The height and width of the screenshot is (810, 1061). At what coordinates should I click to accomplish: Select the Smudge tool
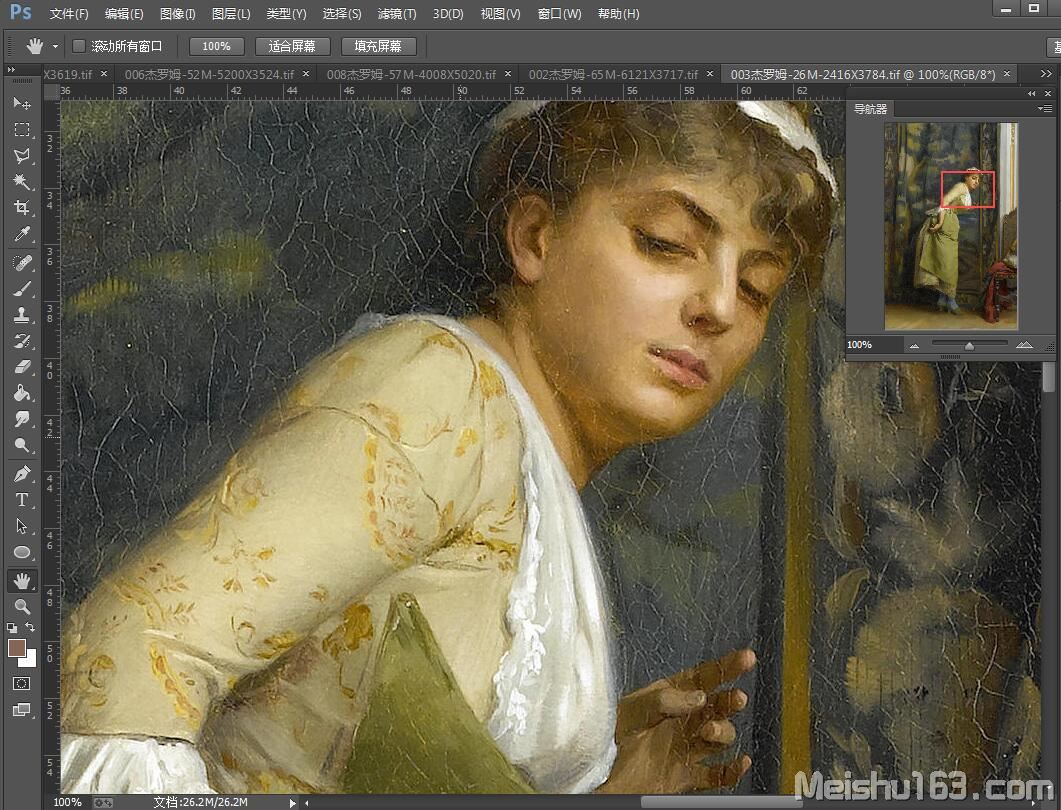(x=22, y=419)
